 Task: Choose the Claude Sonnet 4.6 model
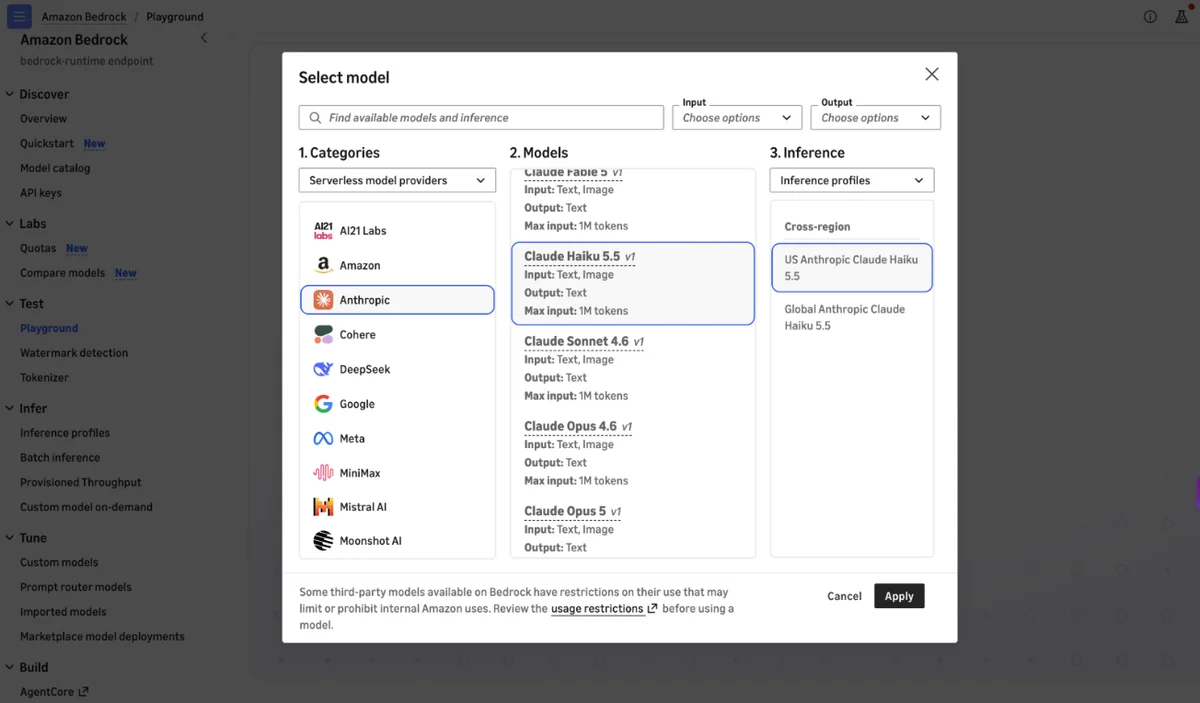click(633, 368)
